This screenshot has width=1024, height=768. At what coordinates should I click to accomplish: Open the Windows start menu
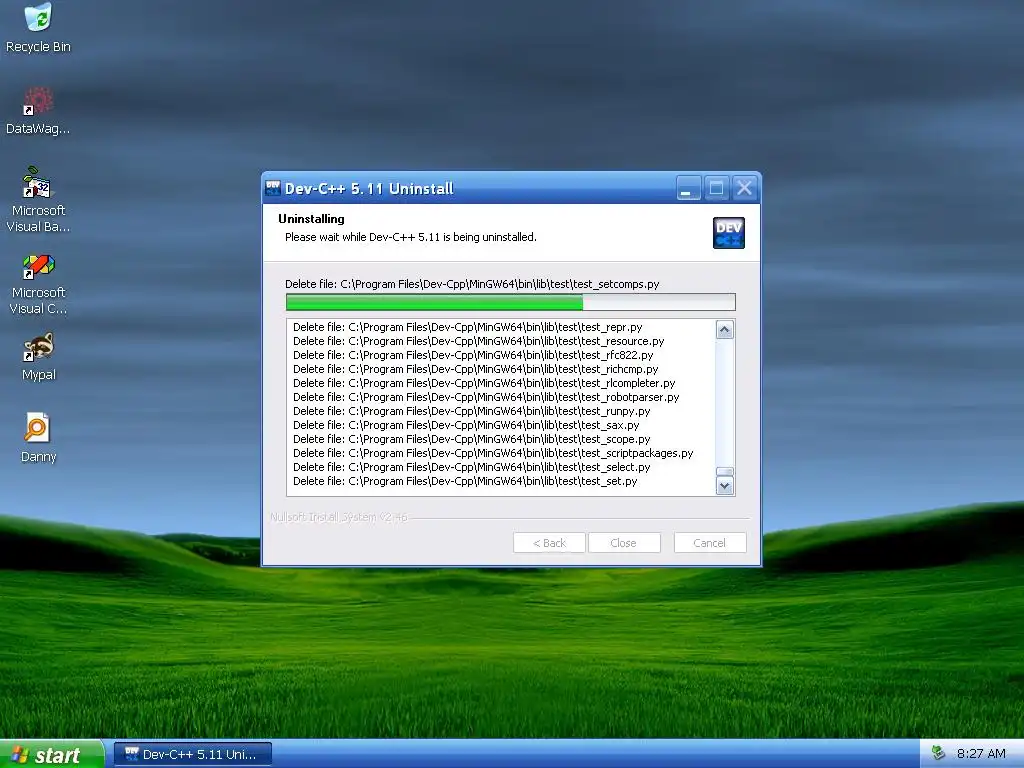tap(52, 754)
